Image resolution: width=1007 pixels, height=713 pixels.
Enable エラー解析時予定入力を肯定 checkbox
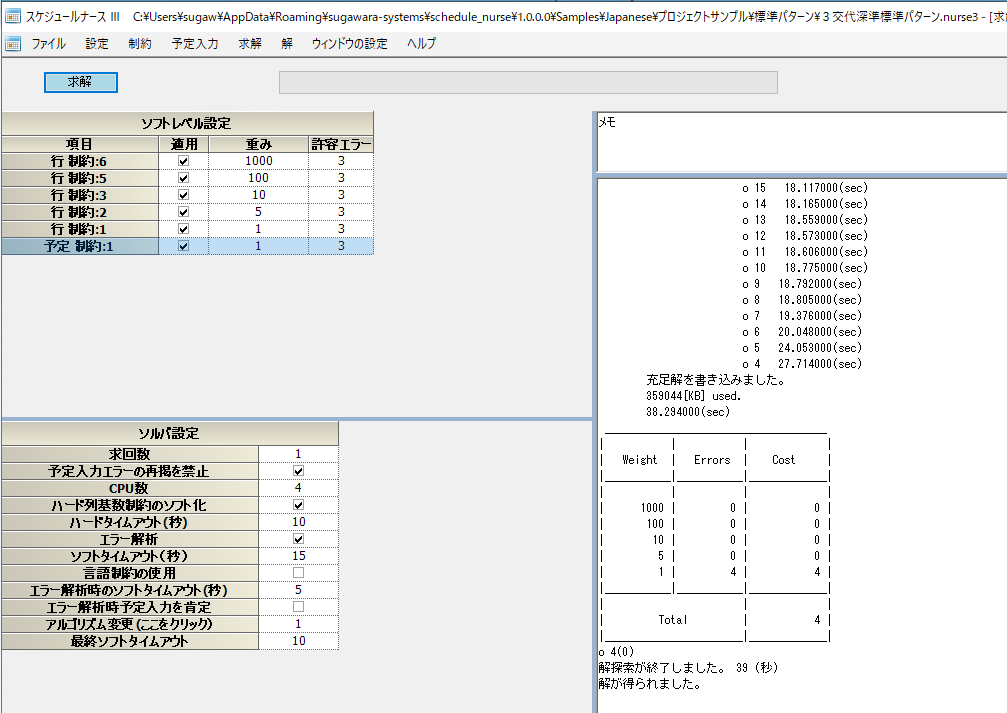pos(299,607)
